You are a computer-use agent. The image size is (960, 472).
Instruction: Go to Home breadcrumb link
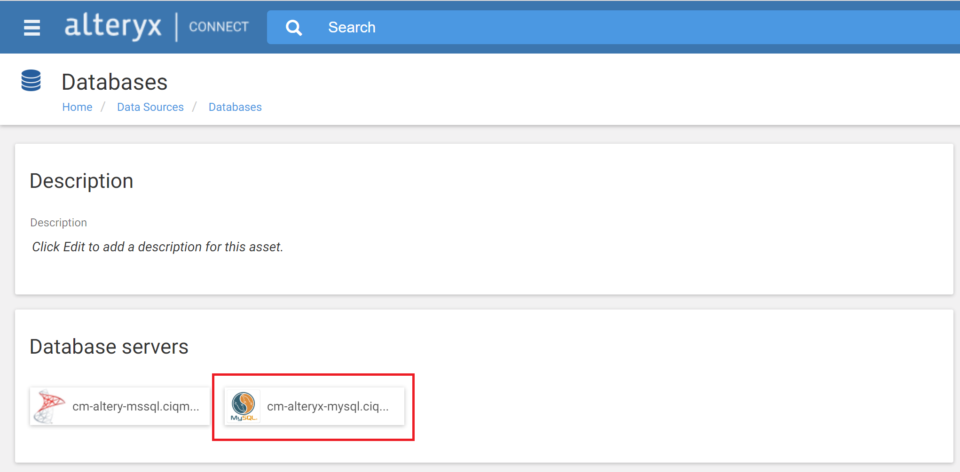(x=77, y=107)
